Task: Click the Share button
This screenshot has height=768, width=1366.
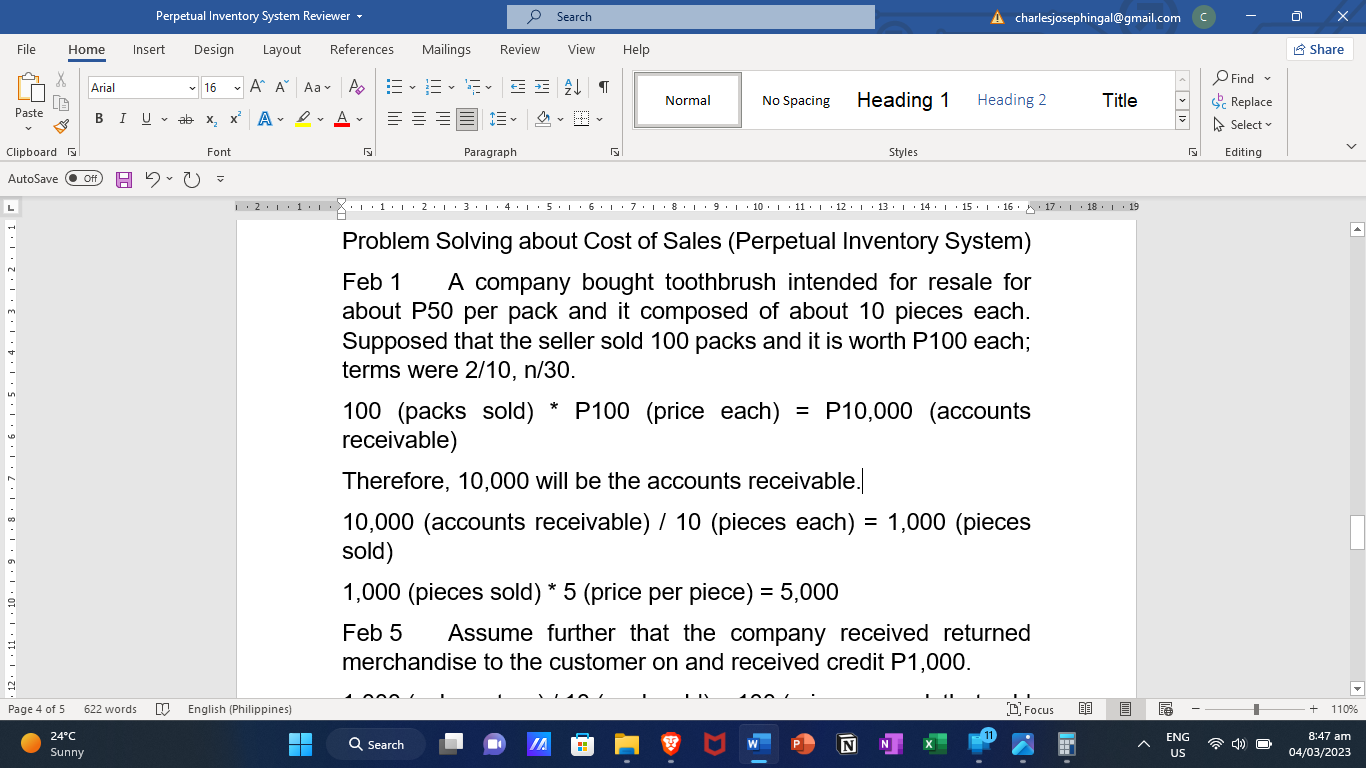Action: pyautogui.click(x=1319, y=49)
